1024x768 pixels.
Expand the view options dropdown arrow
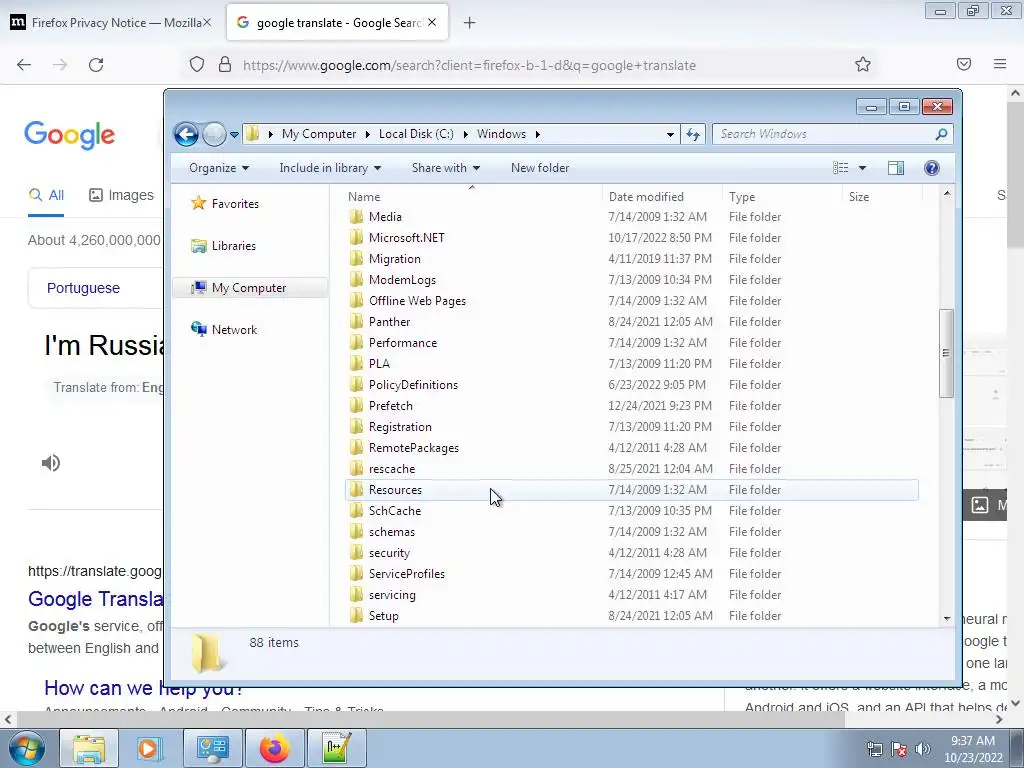click(862, 168)
